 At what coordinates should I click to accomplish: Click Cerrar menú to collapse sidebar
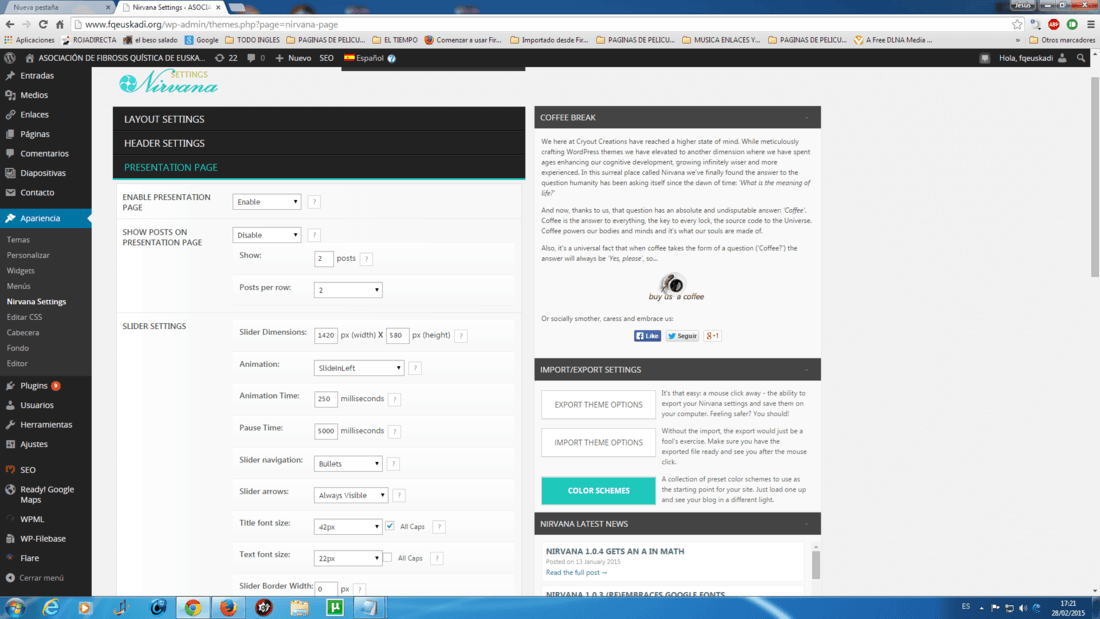[x=35, y=578]
